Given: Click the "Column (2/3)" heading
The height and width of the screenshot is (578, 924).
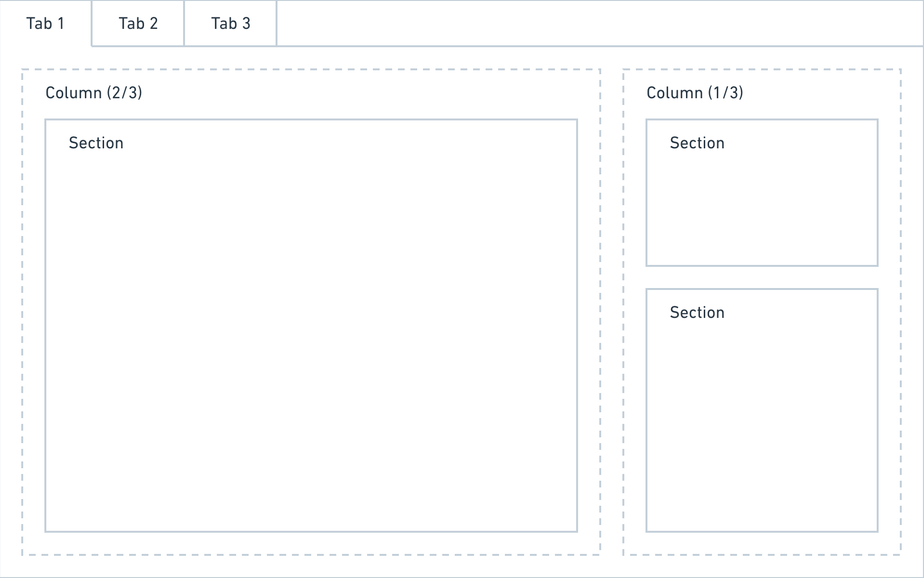Looking at the screenshot, I should point(94,93).
